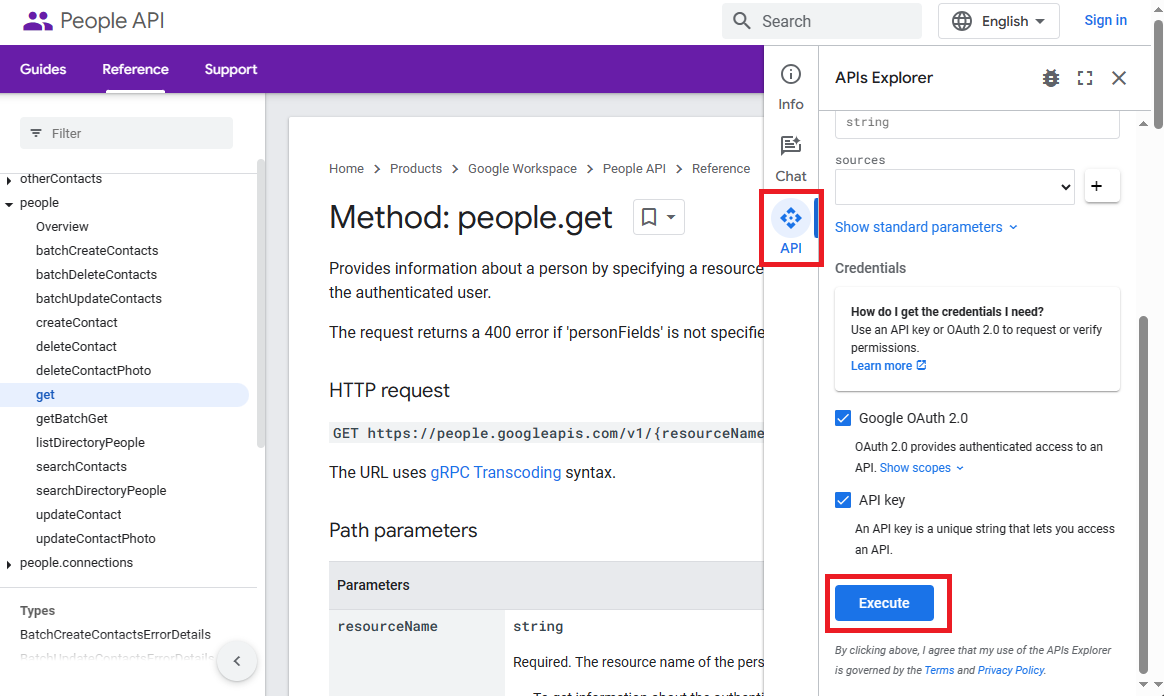
Task: Select deleteContactPhoto in the sidebar
Action: pos(94,370)
